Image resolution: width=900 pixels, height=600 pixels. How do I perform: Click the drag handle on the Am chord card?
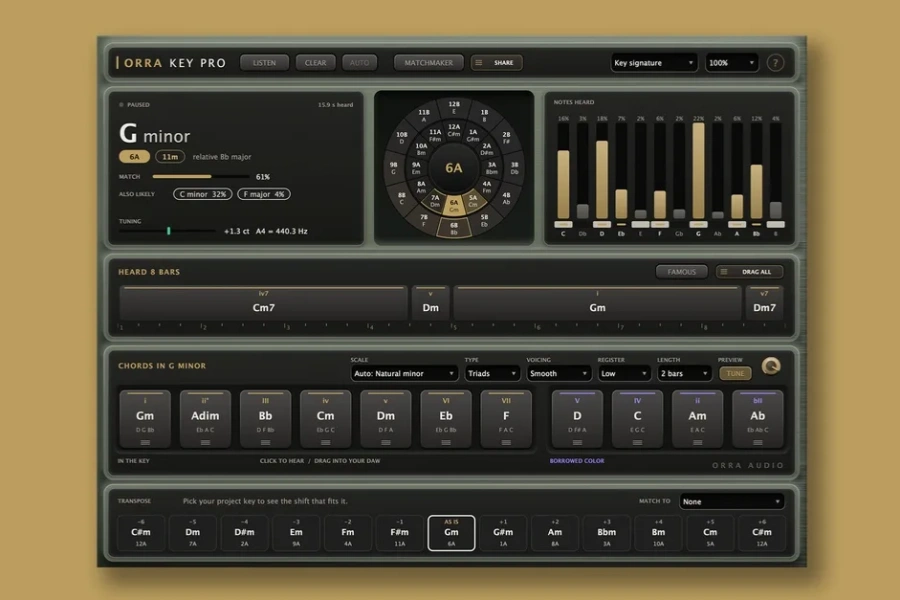point(697,442)
